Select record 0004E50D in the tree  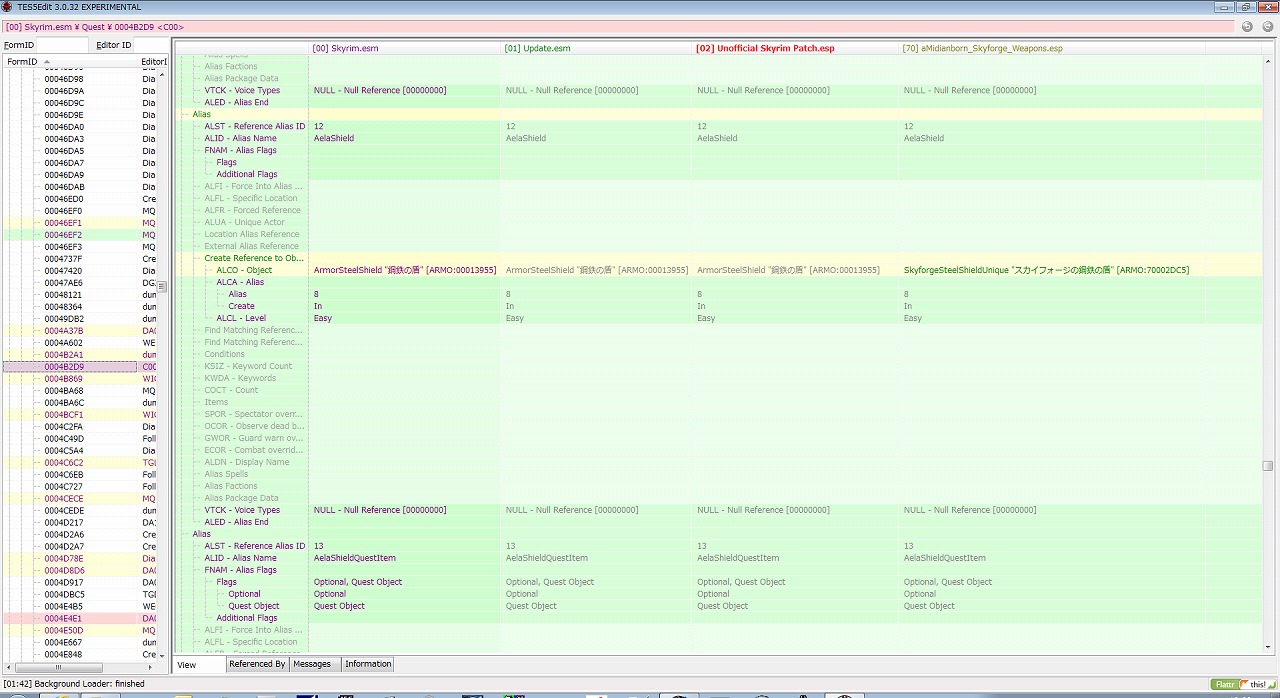click(x=63, y=631)
